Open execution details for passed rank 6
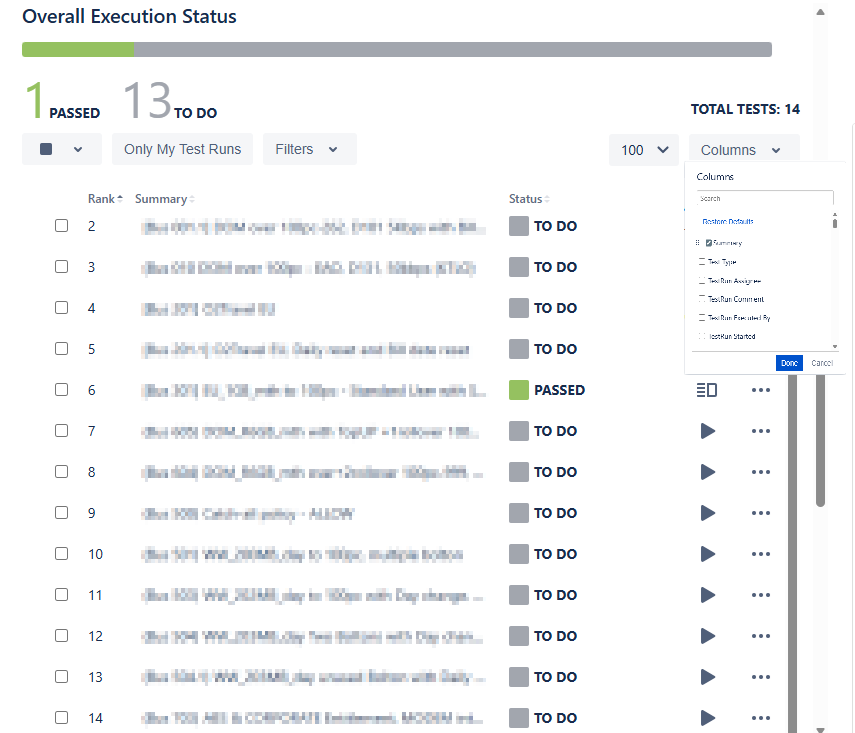The image size is (855, 733). pos(707,390)
